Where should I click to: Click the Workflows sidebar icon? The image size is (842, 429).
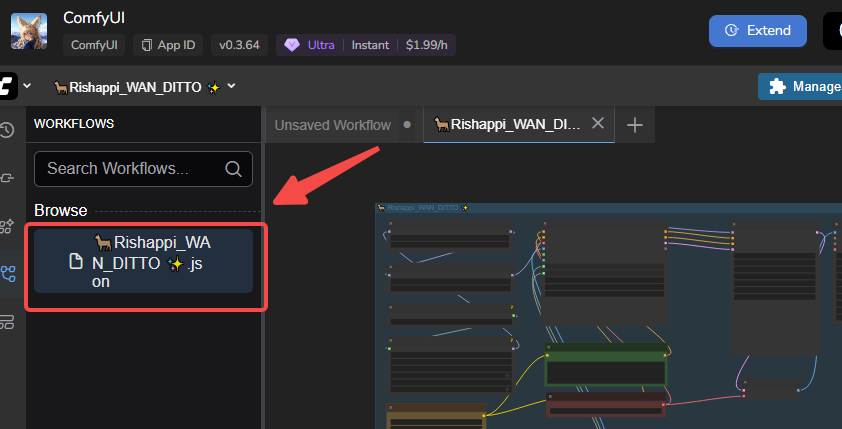click(x=8, y=274)
